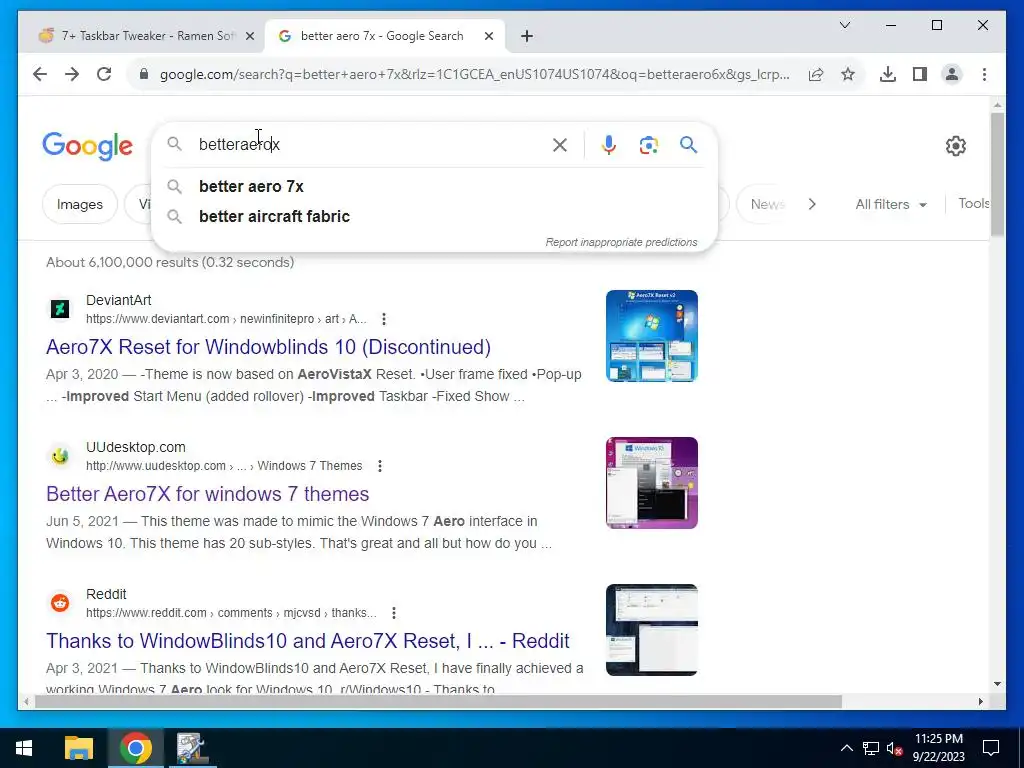Image resolution: width=1024 pixels, height=768 pixels.
Task: Open search Tools options
Action: pos(974,203)
